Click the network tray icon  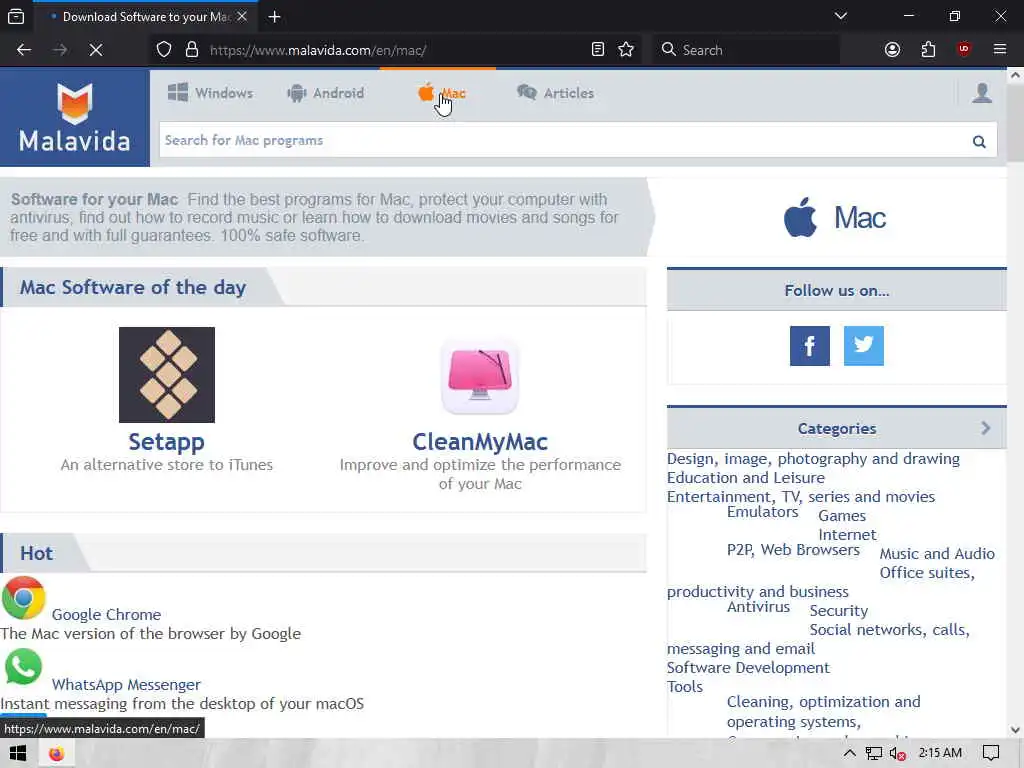click(x=873, y=754)
